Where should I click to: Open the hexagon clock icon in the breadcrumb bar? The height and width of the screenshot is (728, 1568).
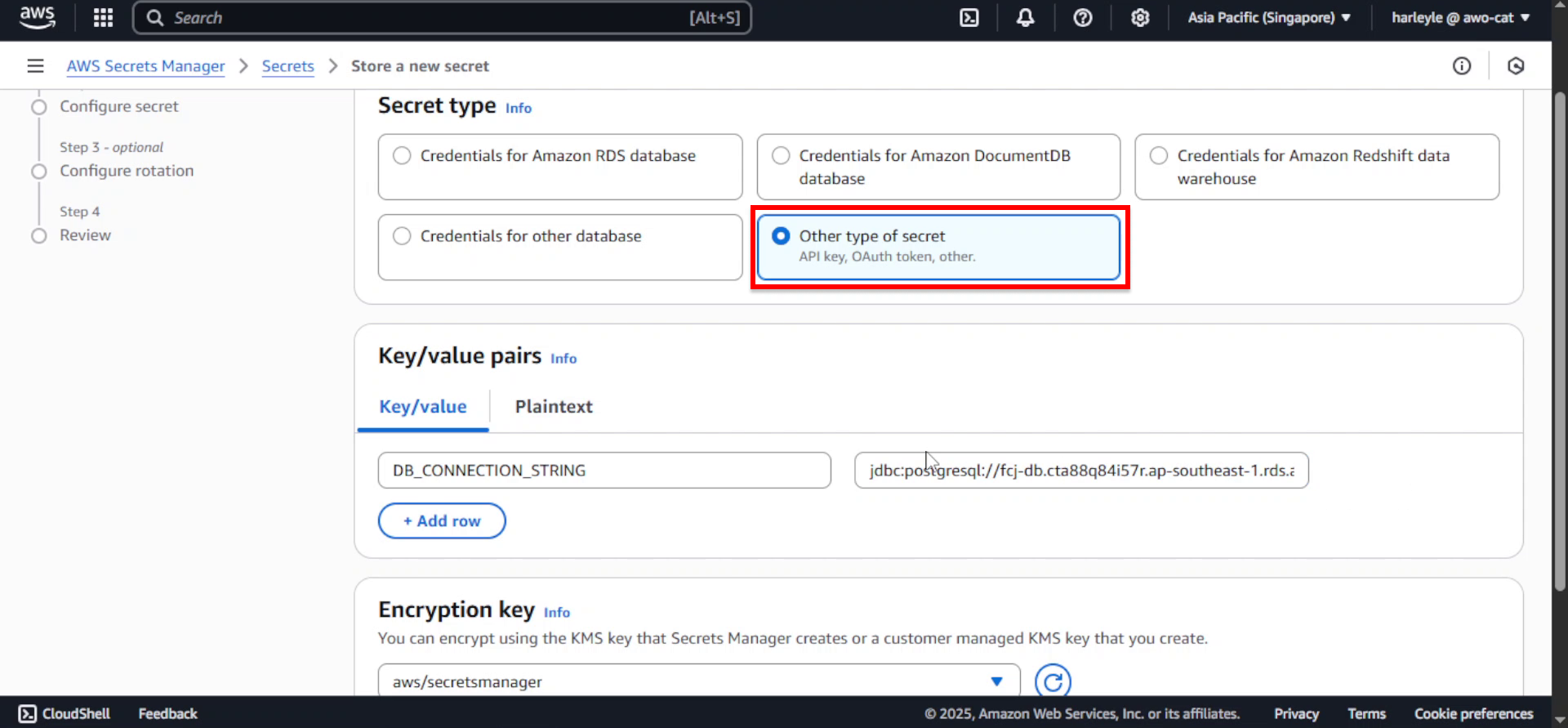click(x=1516, y=65)
